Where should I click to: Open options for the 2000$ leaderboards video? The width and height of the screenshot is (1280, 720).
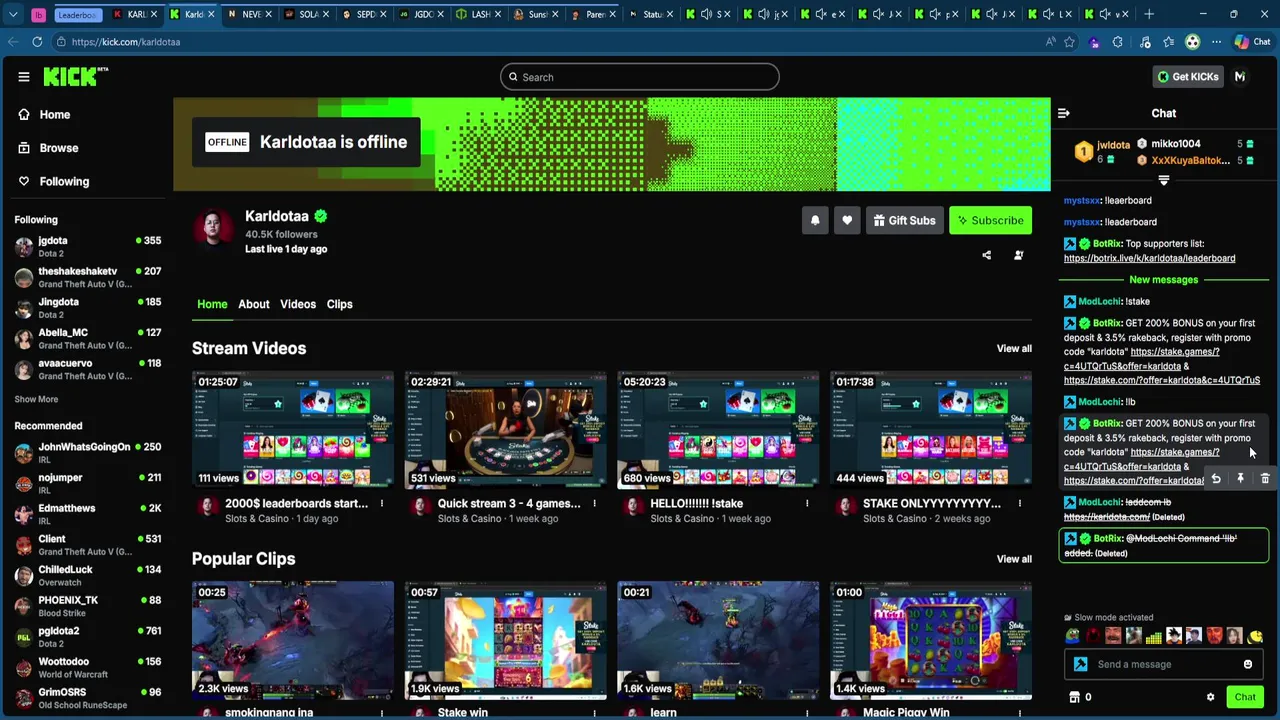381,503
